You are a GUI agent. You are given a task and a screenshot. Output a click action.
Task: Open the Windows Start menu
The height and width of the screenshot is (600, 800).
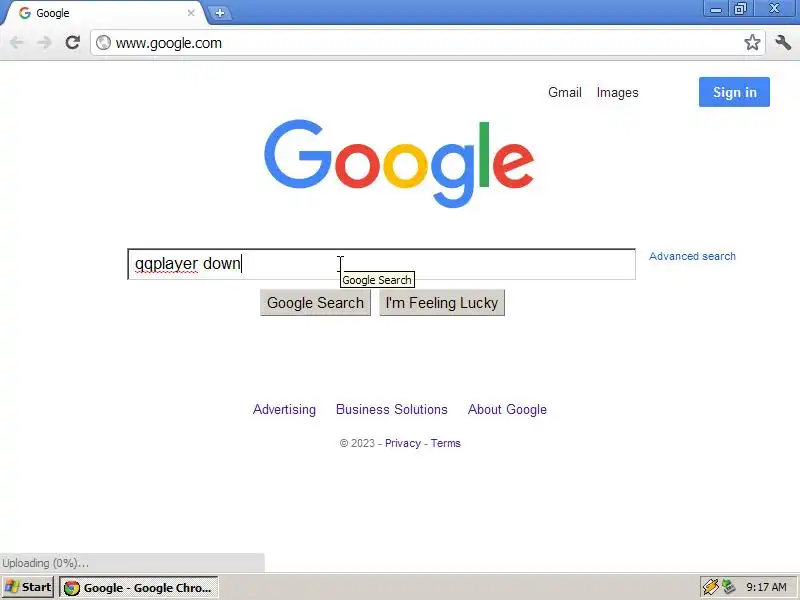(28, 587)
